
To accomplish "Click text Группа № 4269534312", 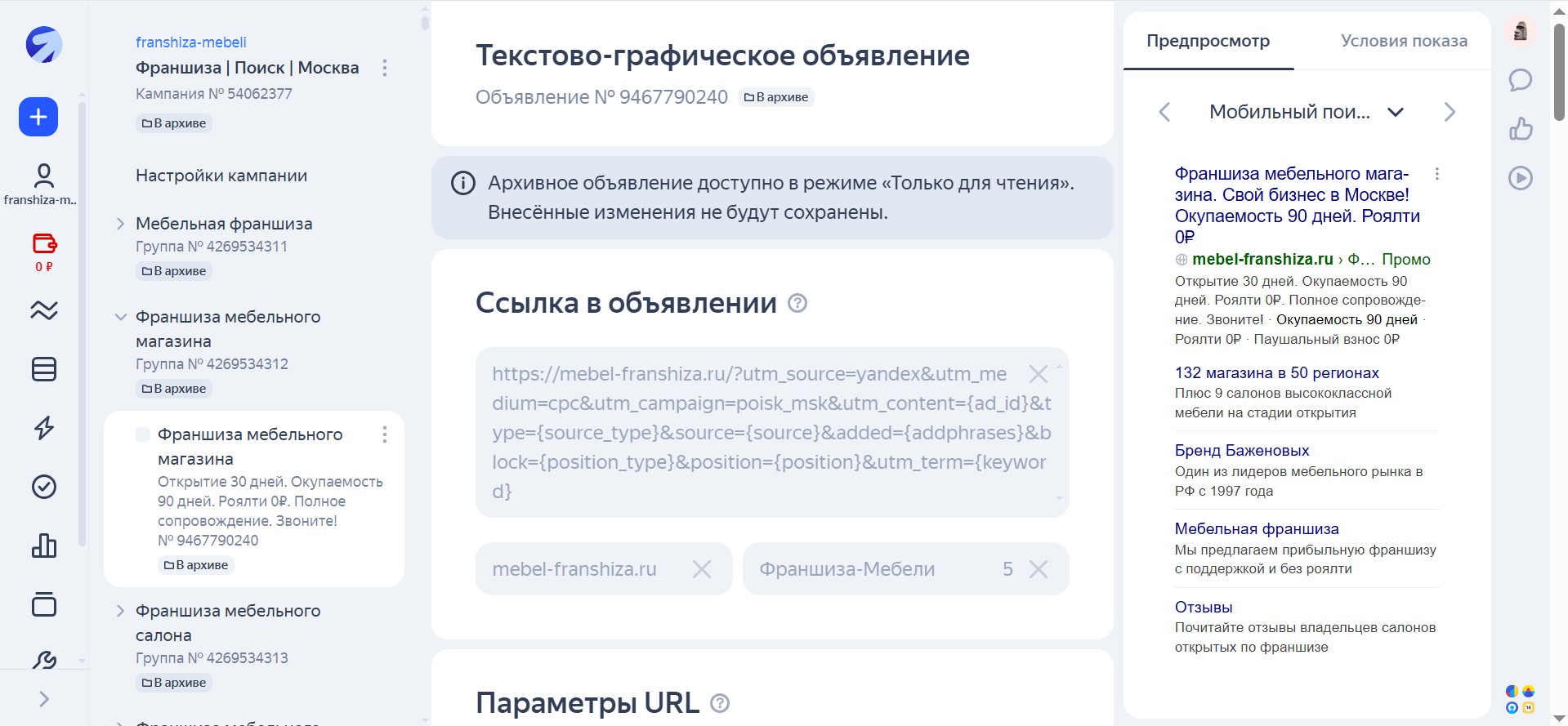I will click(x=212, y=364).
